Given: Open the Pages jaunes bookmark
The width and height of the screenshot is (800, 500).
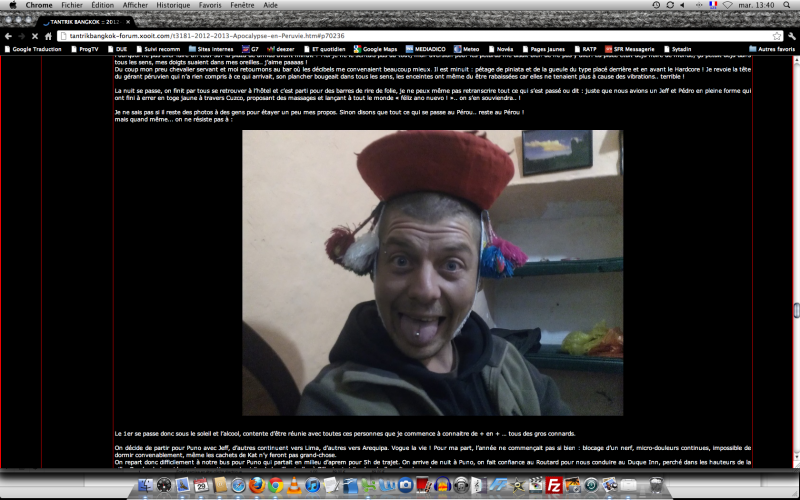Looking at the screenshot, I should point(543,49).
